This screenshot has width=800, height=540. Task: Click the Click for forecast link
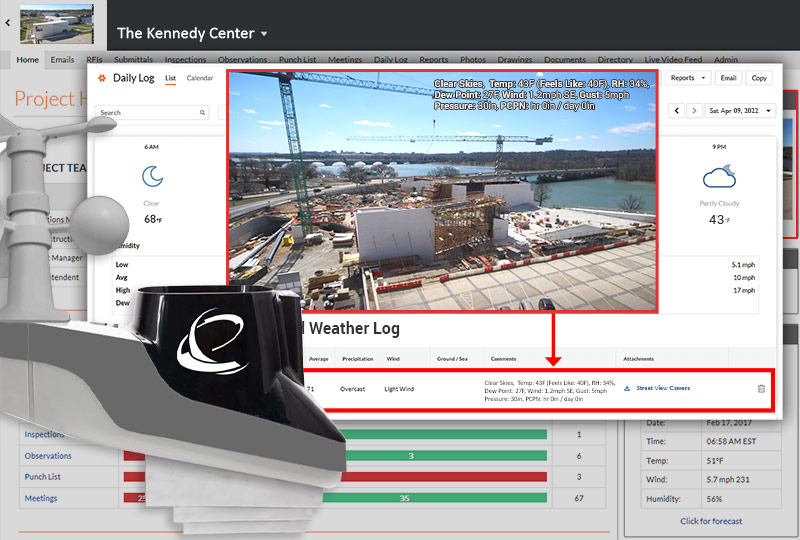[711, 521]
